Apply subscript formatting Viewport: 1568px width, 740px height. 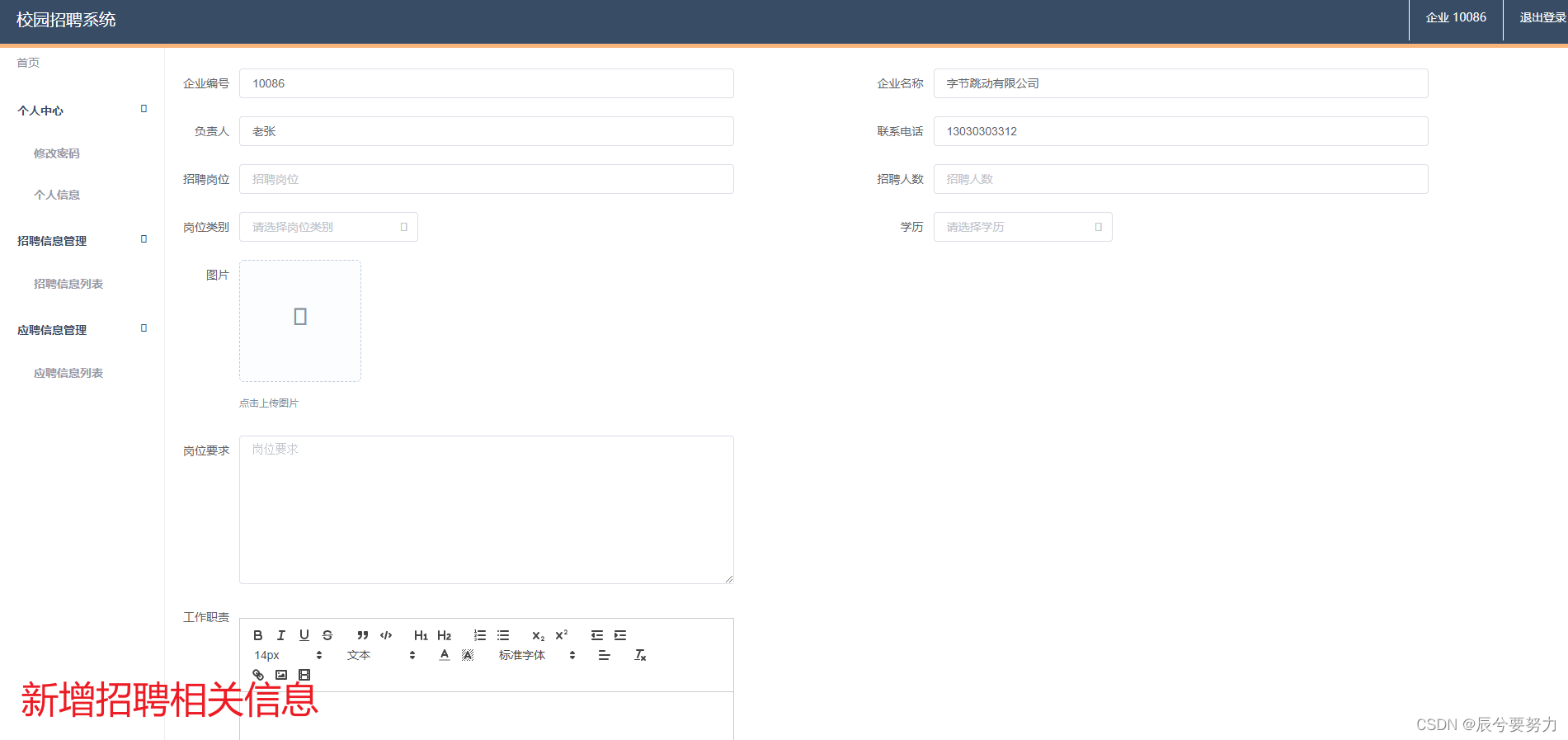coord(539,635)
